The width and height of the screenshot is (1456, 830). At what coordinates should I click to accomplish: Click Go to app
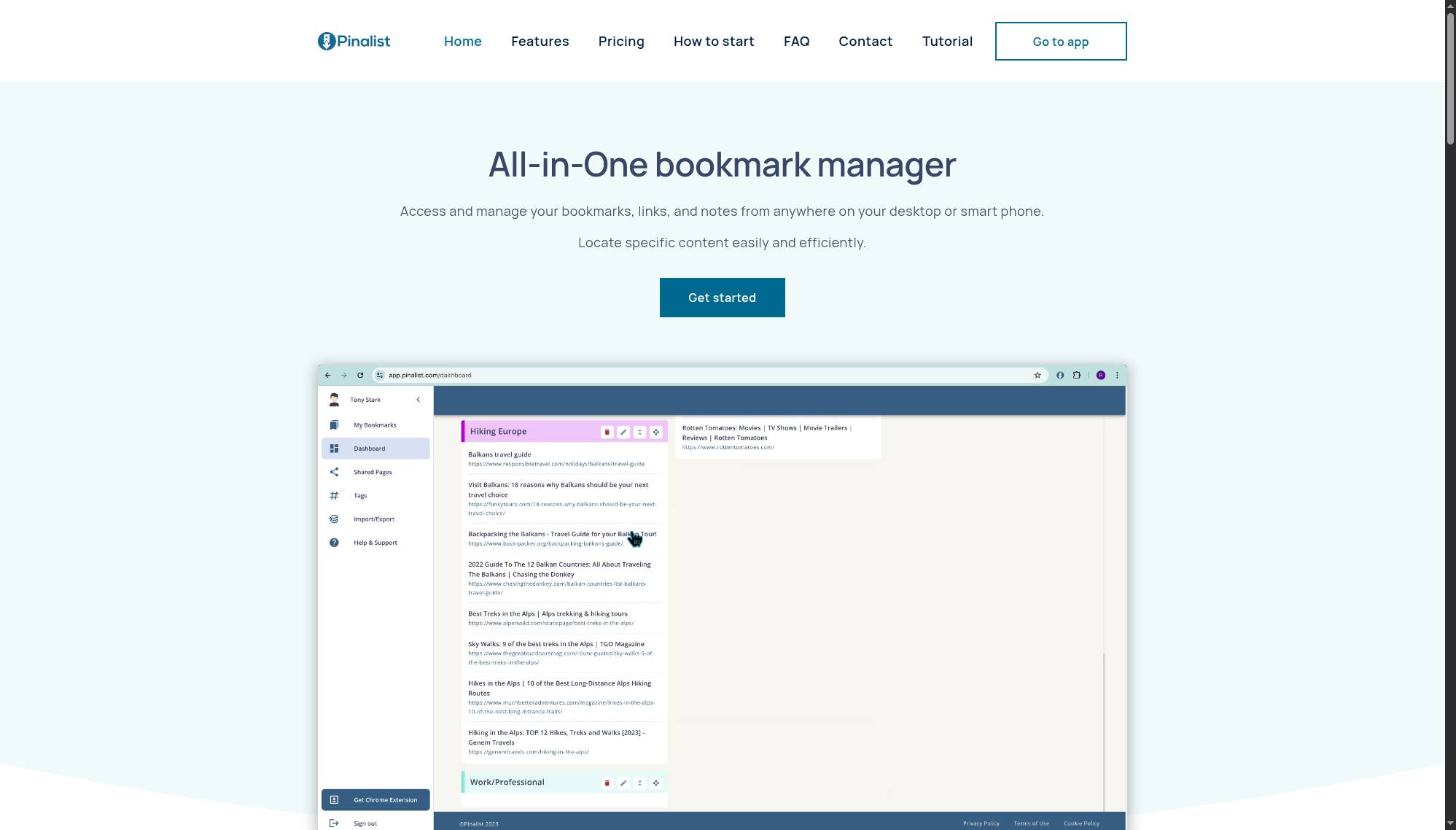coord(1060,41)
